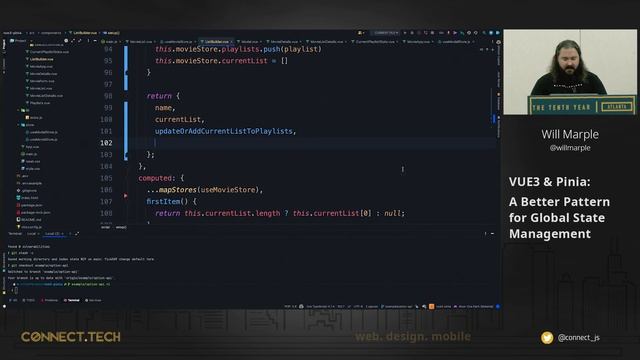The height and width of the screenshot is (360, 640).
Task: Click the Terminal panel options icon
Action: [x=485, y=234]
